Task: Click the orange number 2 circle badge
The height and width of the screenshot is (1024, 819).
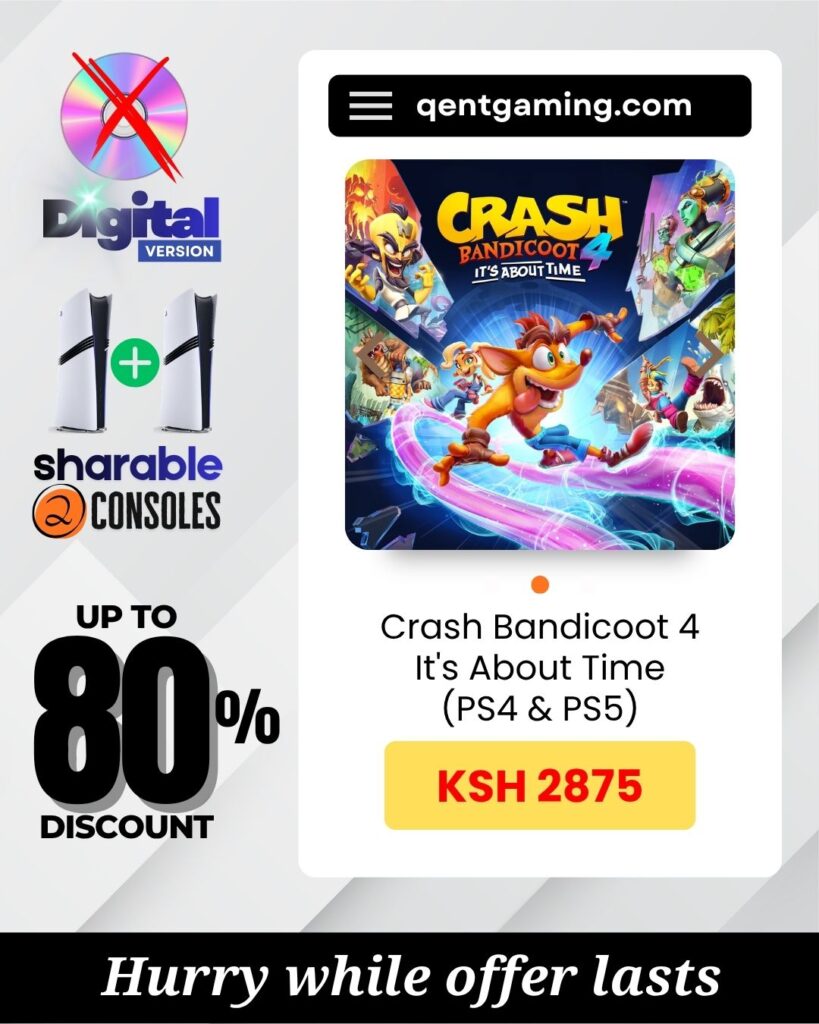Action: (x=59, y=511)
